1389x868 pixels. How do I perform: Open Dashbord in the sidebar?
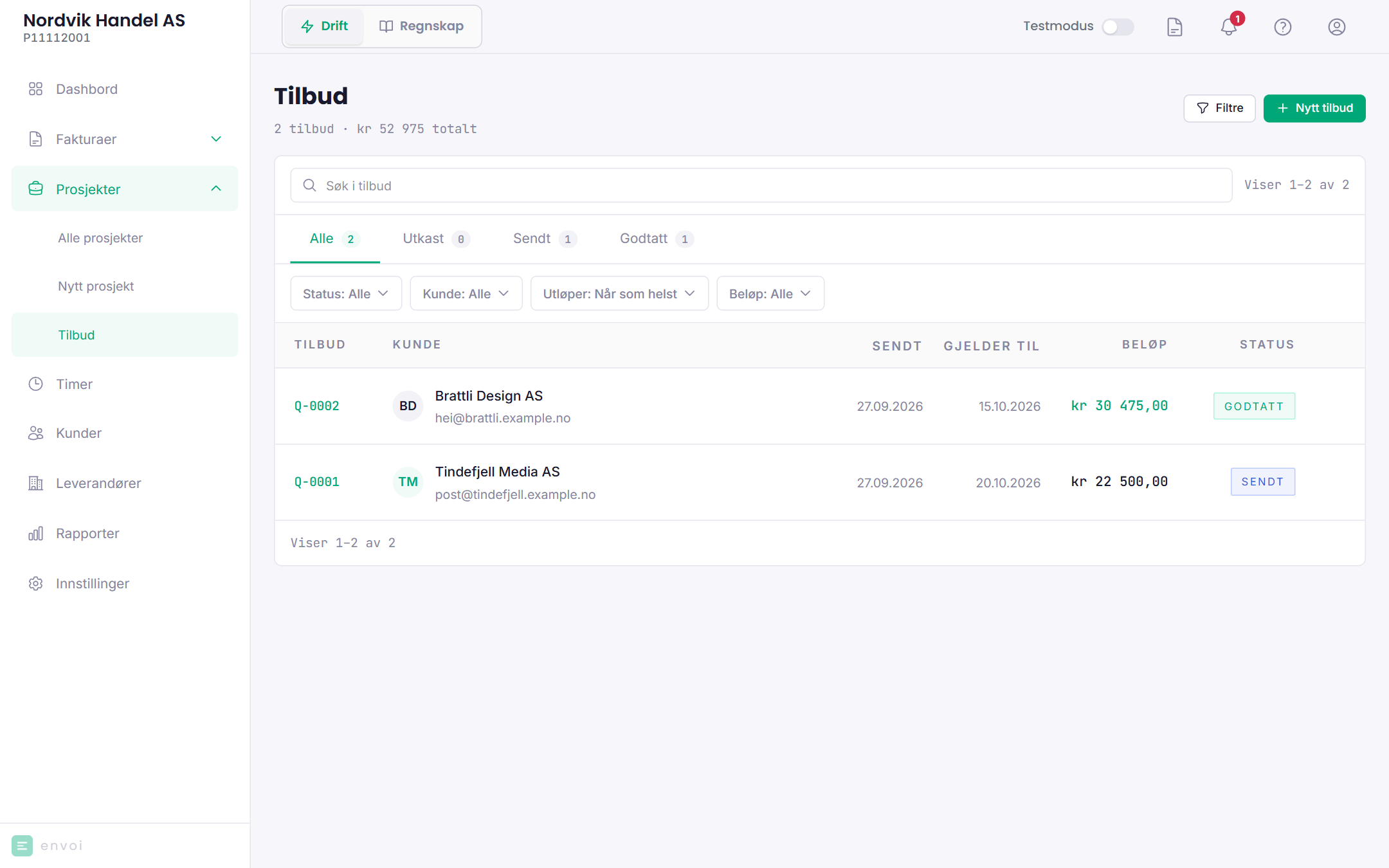tap(125, 89)
